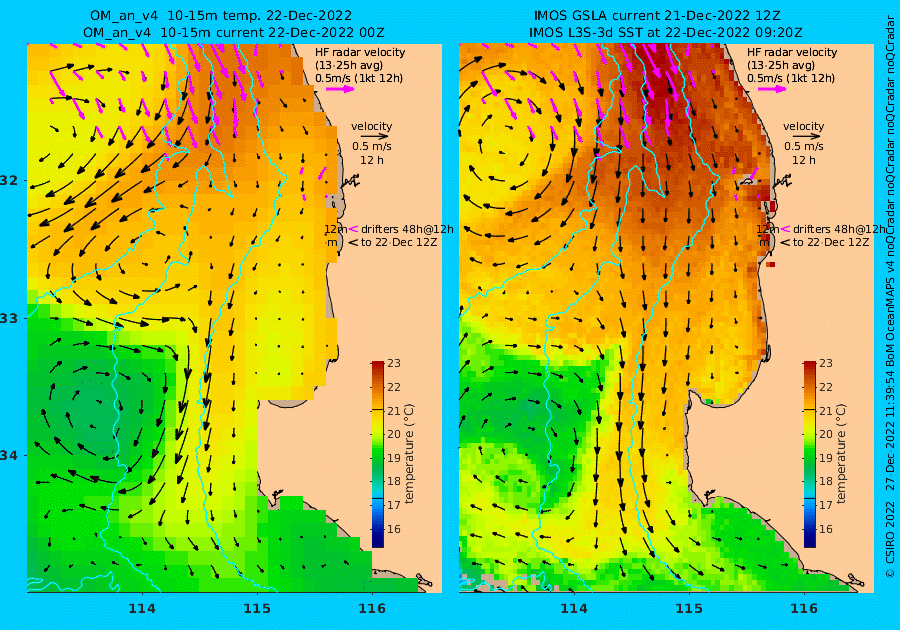Click the left OM_an_v4 temperature map
The image size is (900, 630).
(x=234, y=318)
